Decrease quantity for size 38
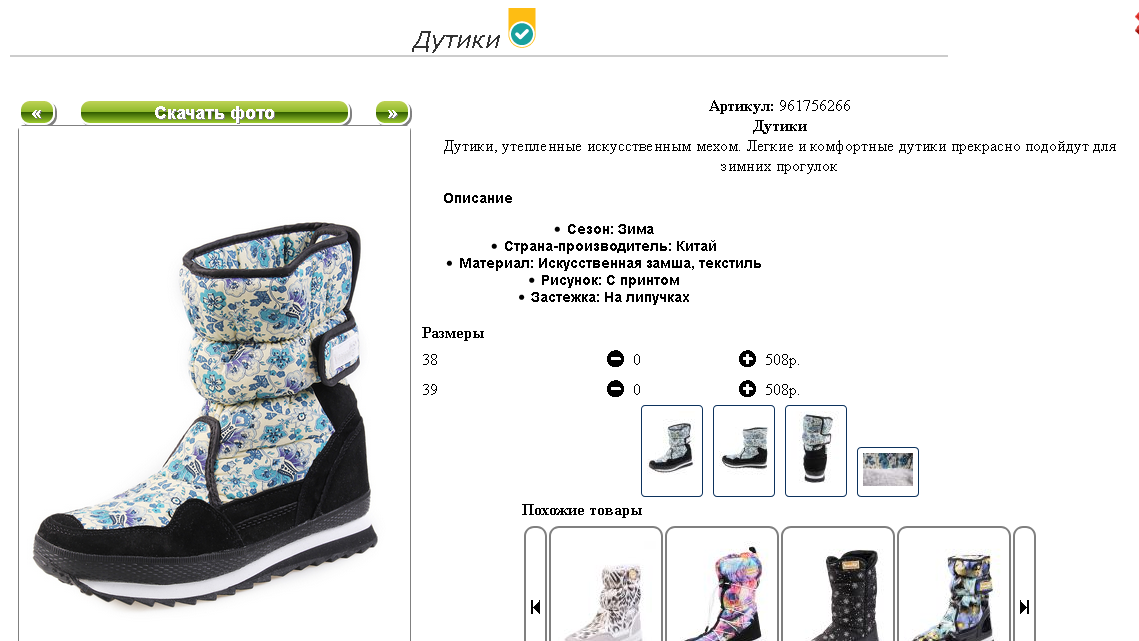The width and height of the screenshot is (1139, 641). click(x=615, y=359)
